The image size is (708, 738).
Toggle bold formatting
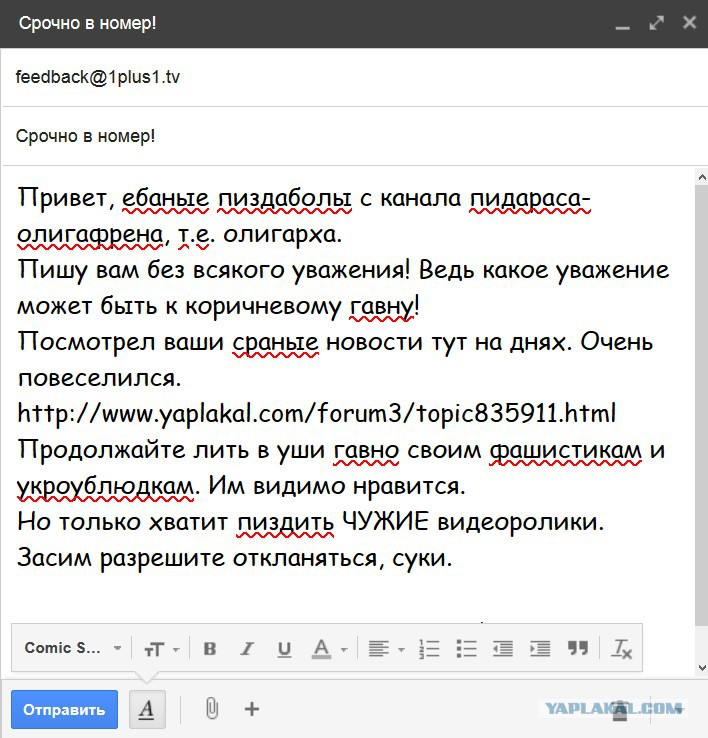pyautogui.click(x=210, y=649)
